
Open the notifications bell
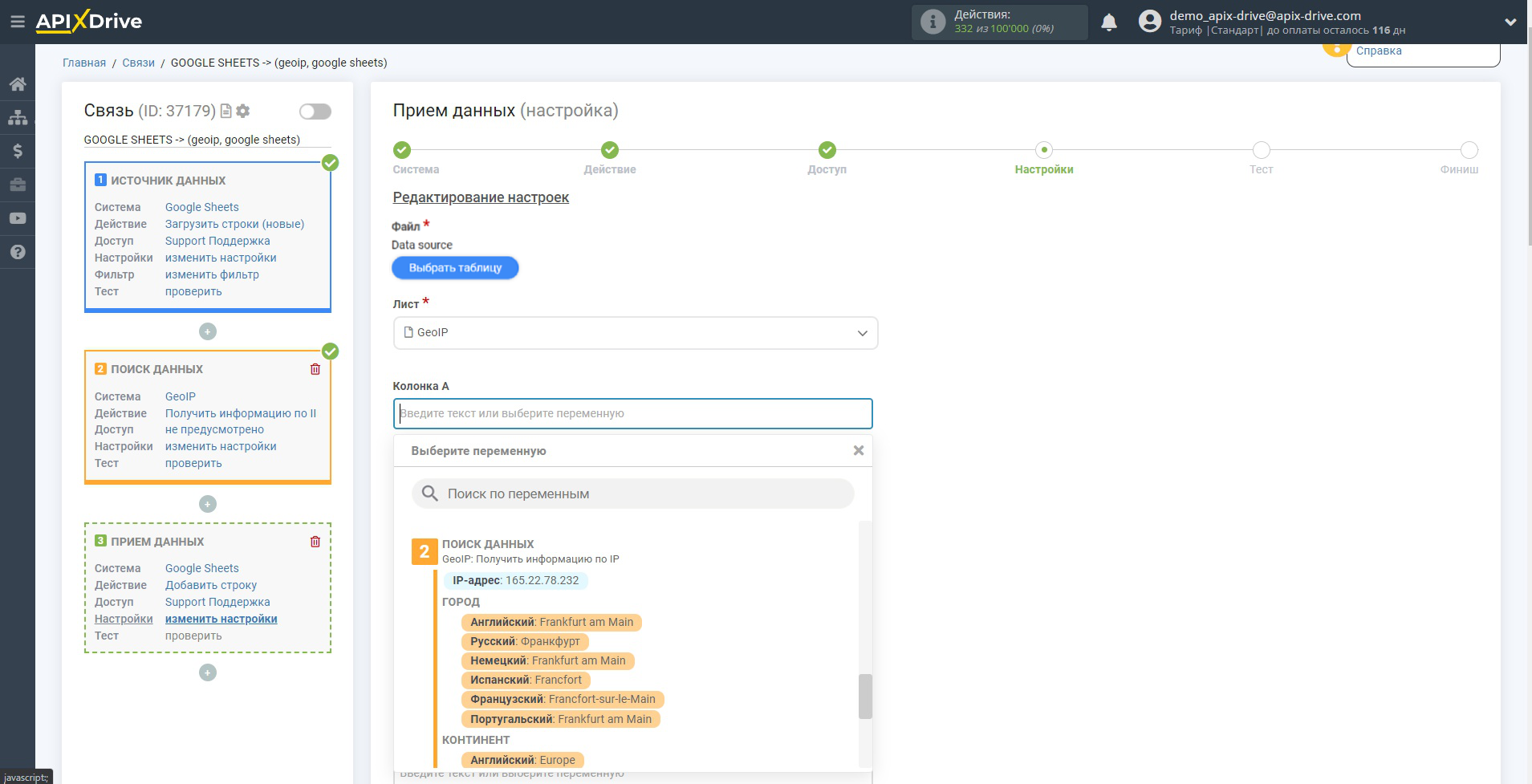[x=1109, y=22]
